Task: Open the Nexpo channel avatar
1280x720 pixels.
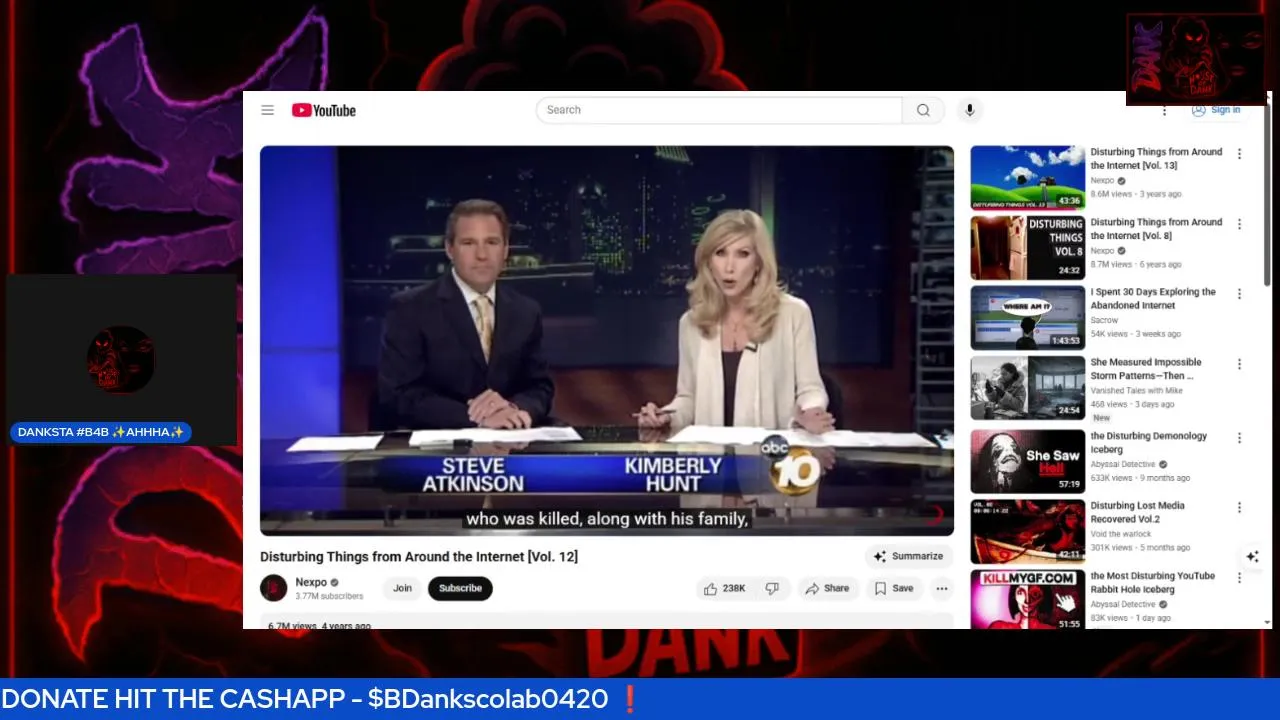Action: tap(273, 588)
